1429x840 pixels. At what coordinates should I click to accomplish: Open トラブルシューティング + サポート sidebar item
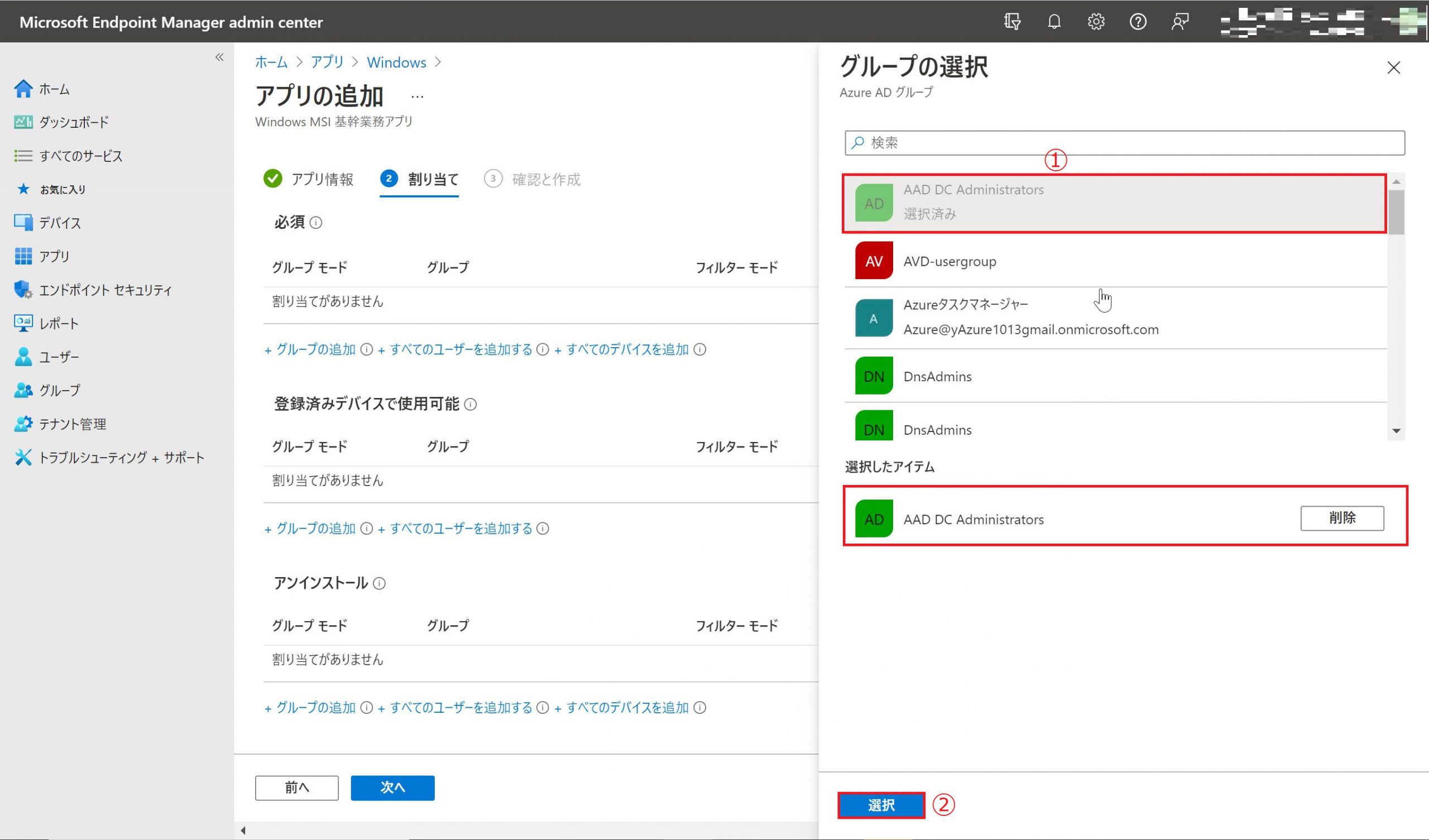coord(121,457)
